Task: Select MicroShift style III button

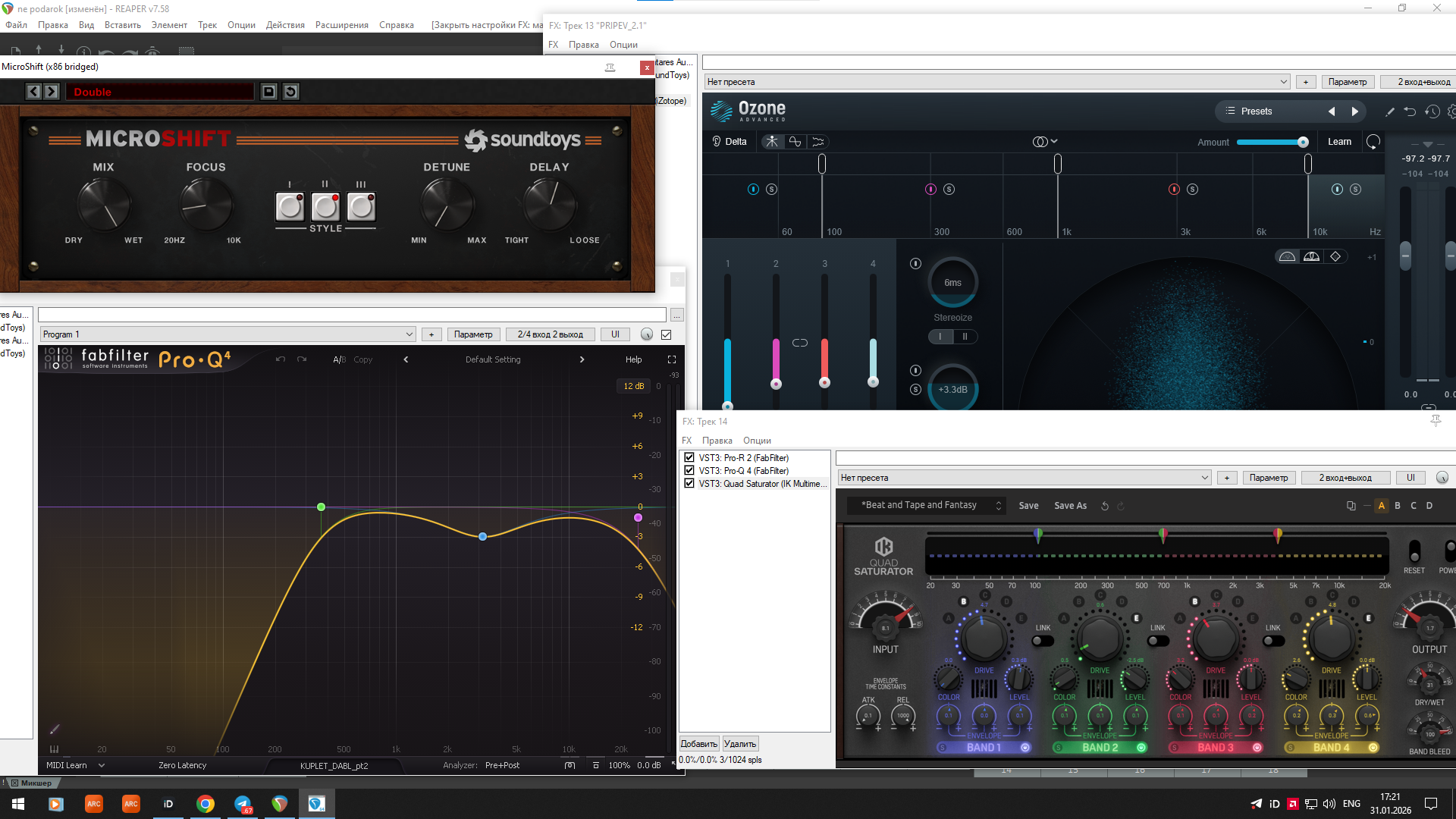Action: coord(361,206)
